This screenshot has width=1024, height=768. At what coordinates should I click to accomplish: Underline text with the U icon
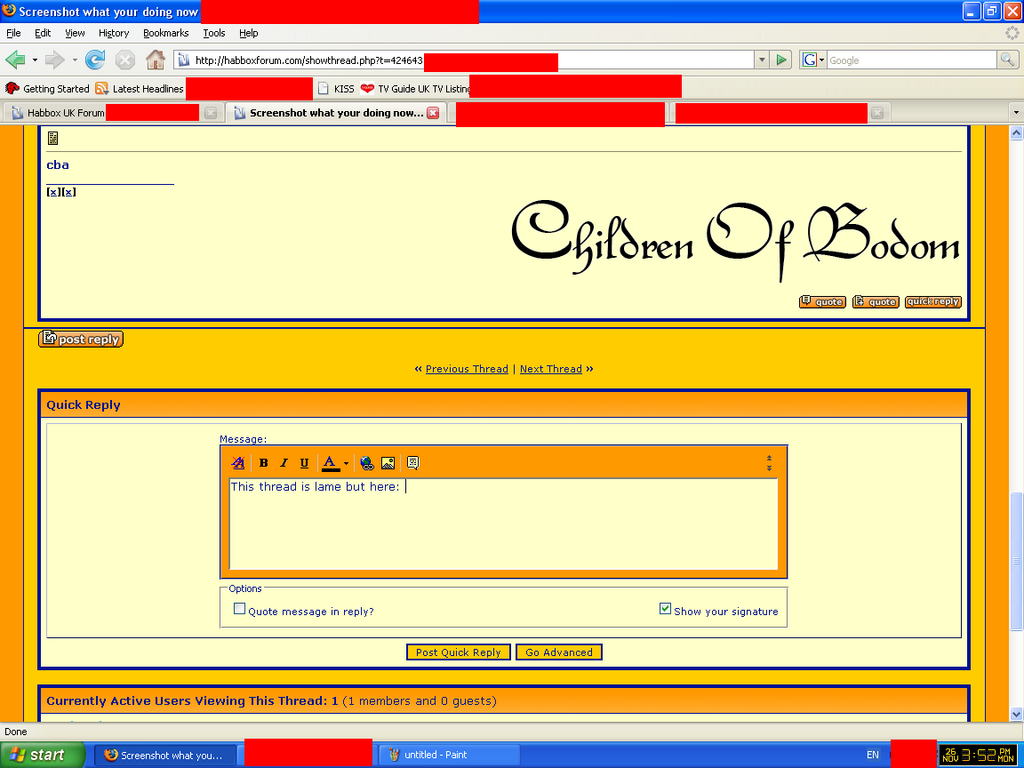click(304, 463)
